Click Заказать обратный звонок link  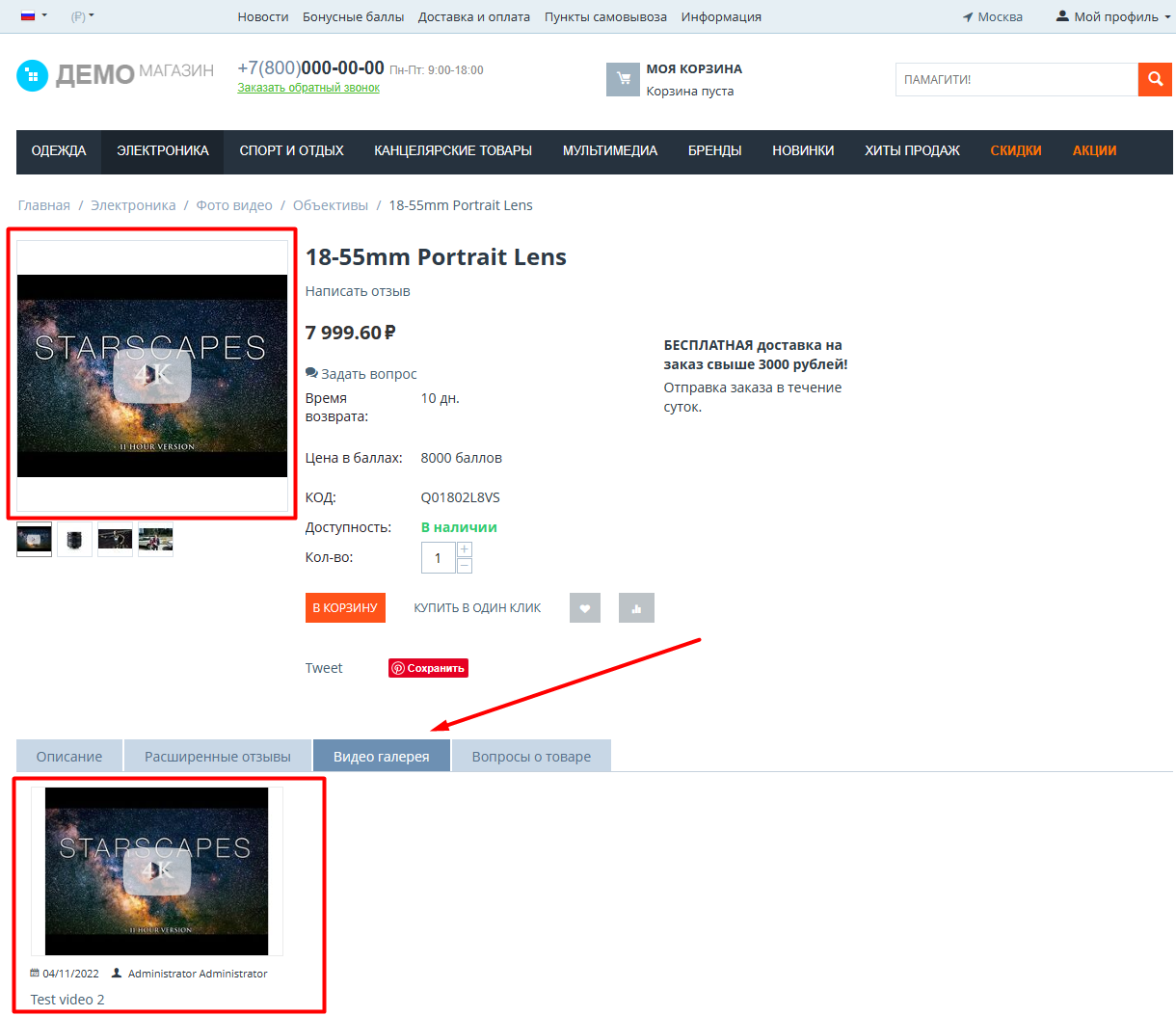[308, 88]
